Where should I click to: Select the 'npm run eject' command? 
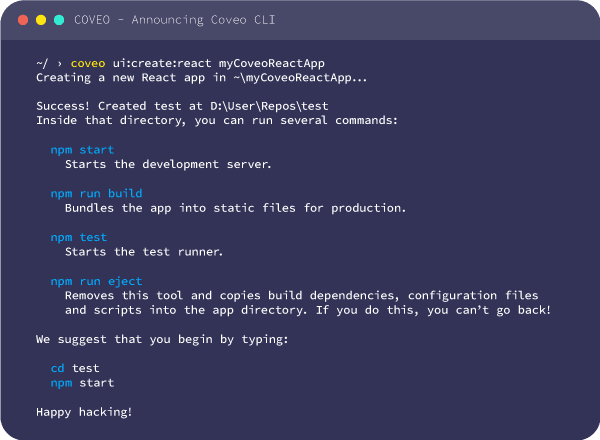pyautogui.click(x=96, y=282)
